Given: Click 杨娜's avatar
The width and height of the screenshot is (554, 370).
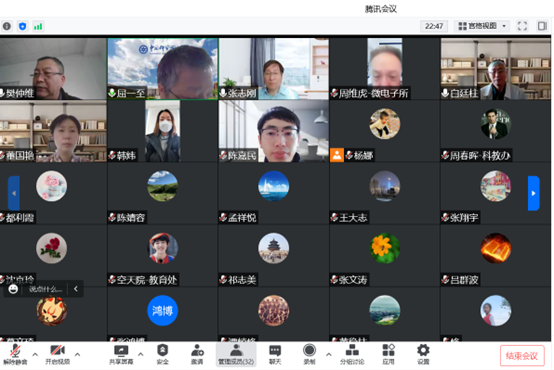Looking at the screenshot, I should click(384, 124).
